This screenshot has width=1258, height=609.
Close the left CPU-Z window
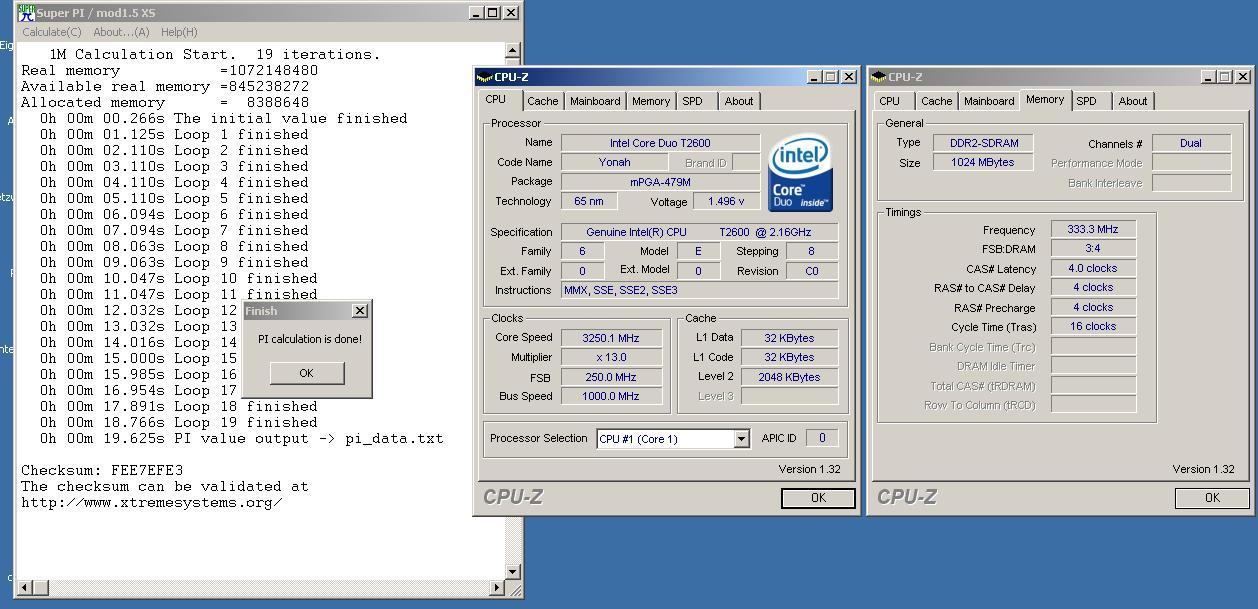849,77
